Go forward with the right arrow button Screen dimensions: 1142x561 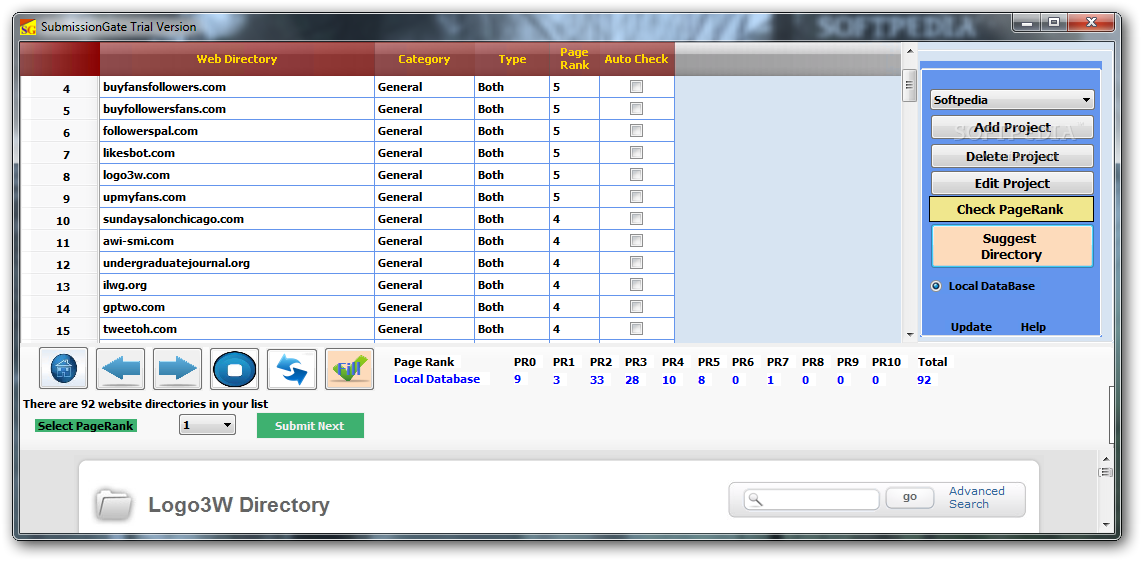[177, 369]
